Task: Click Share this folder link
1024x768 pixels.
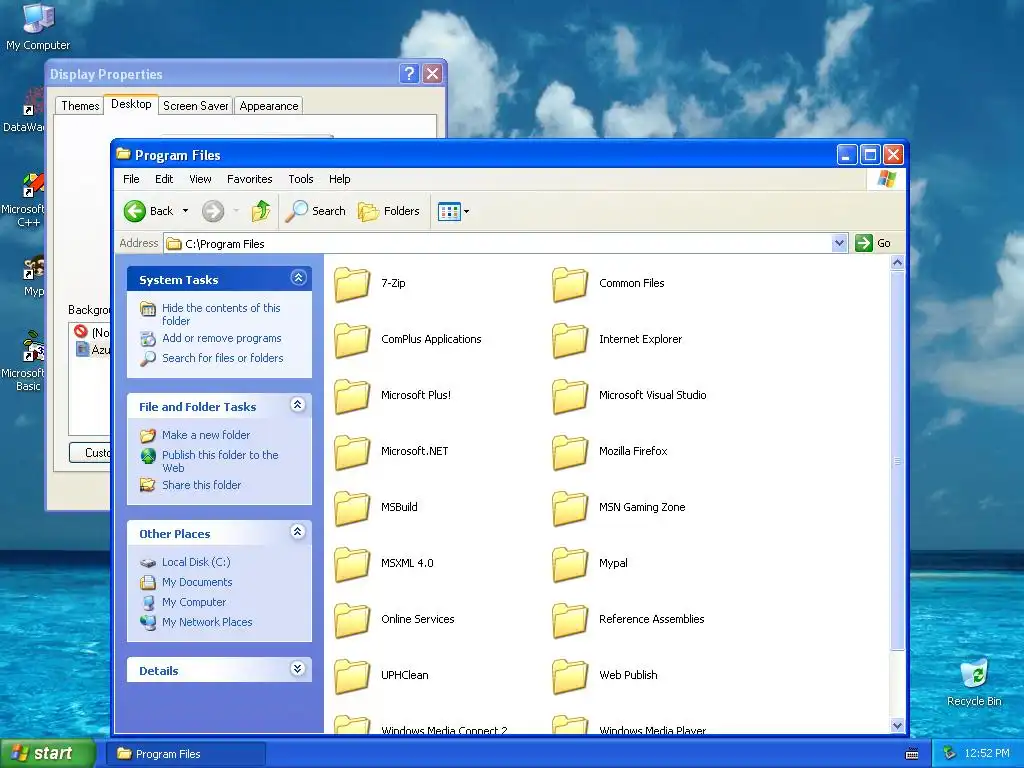Action: 201,485
